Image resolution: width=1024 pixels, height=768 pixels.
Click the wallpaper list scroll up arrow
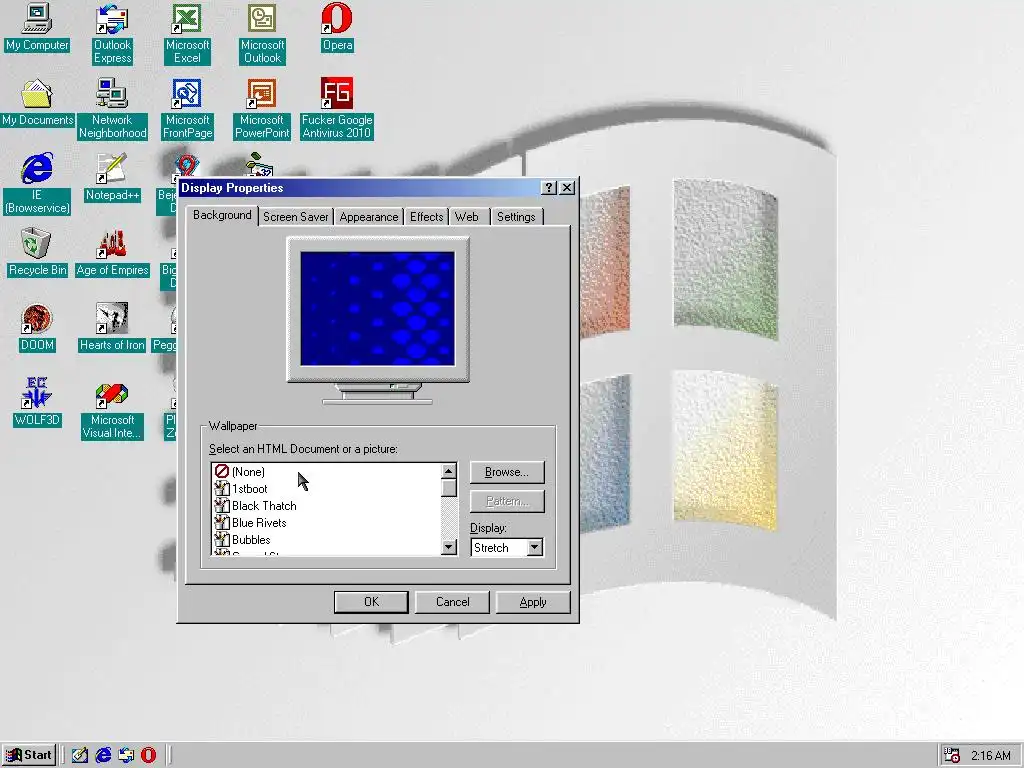tap(449, 472)
